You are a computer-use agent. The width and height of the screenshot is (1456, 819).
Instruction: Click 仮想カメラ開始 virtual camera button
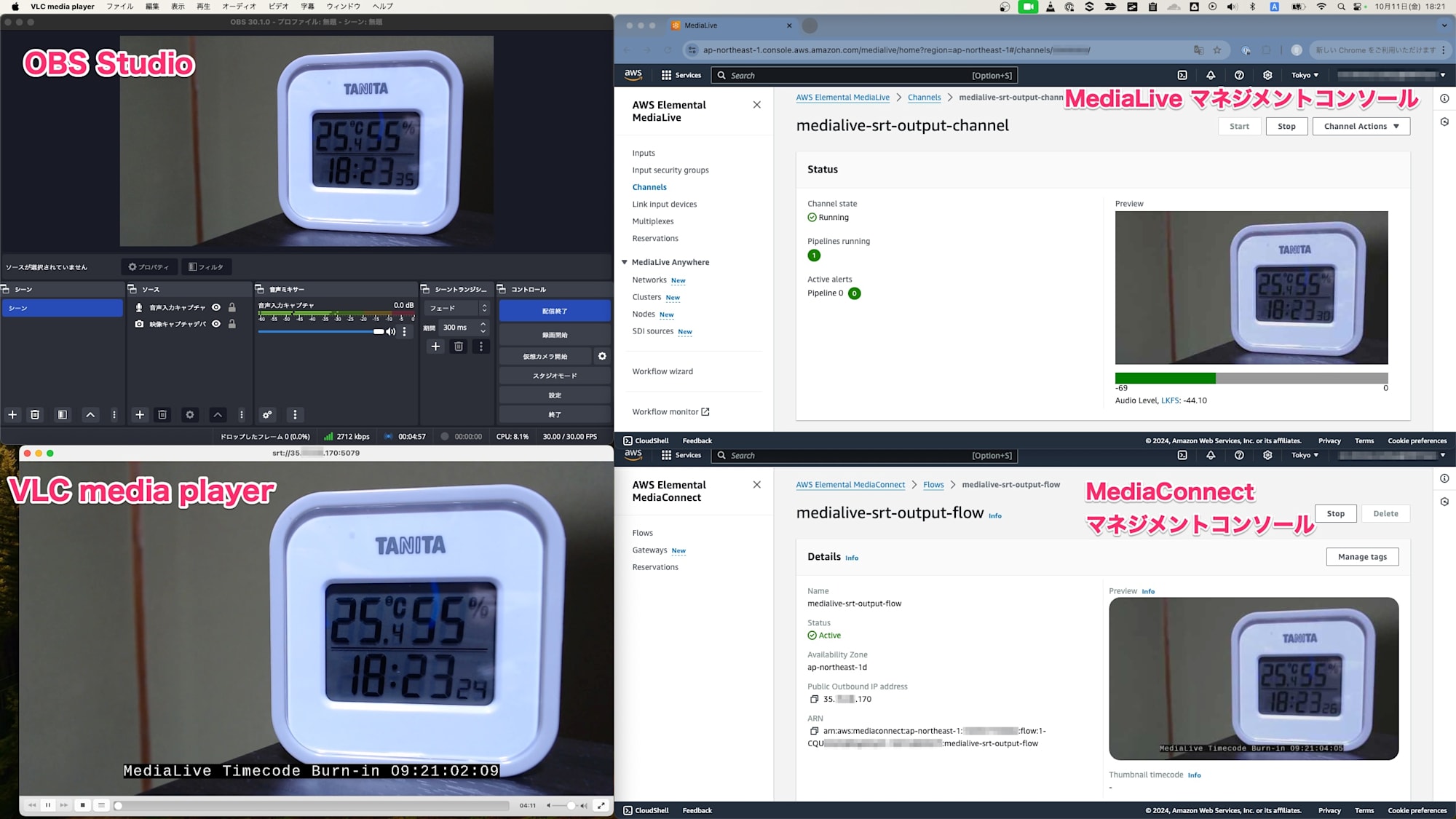(545, 357)
